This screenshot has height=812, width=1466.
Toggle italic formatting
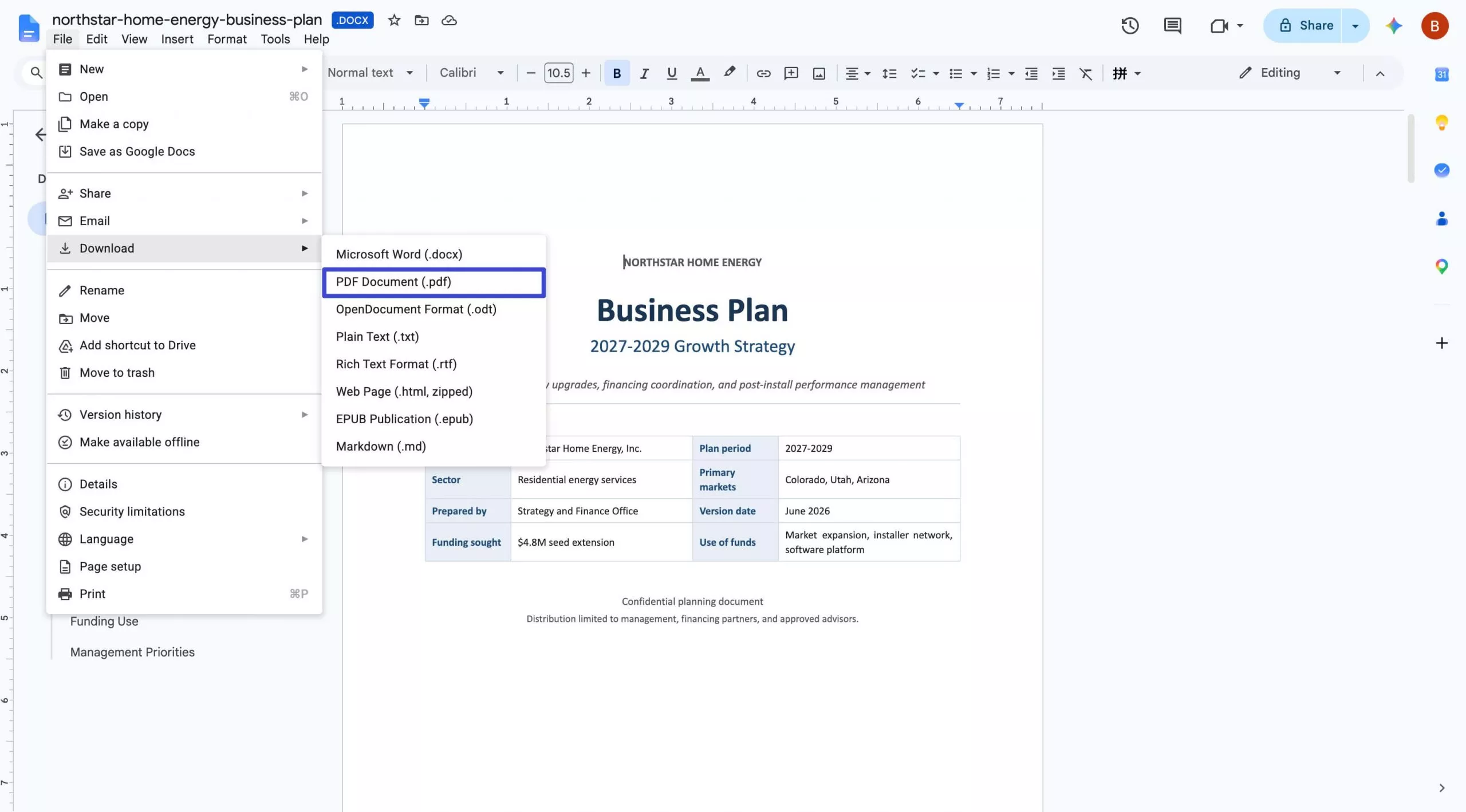644,73
